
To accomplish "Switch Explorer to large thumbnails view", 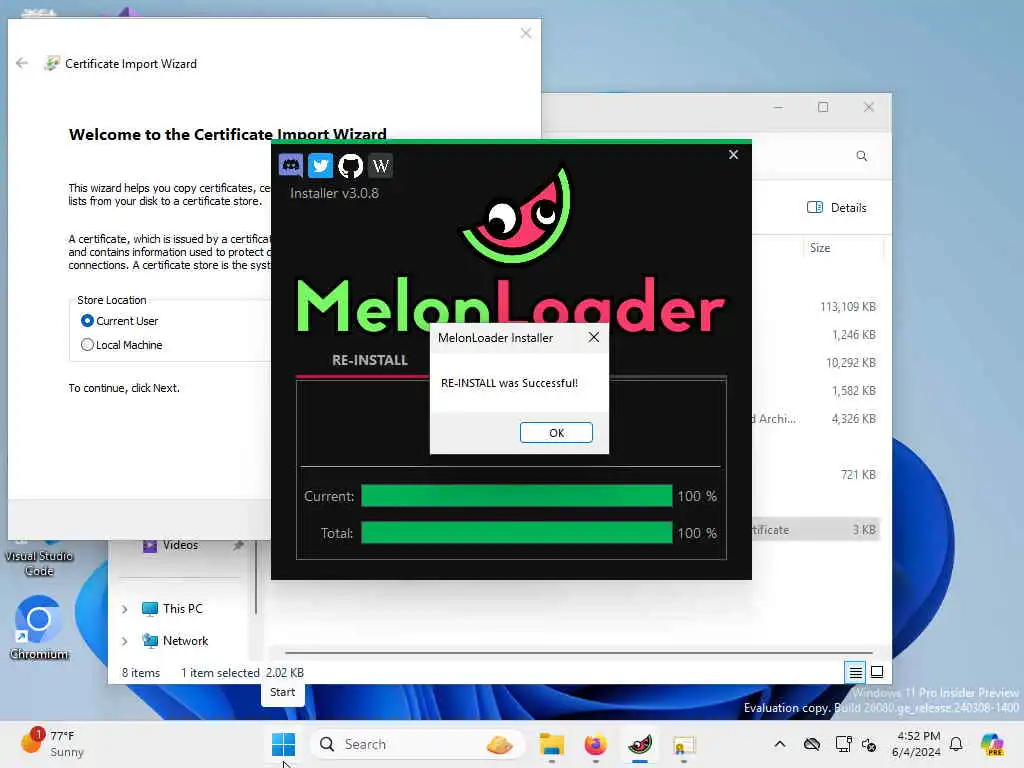I will click(877, 671).
